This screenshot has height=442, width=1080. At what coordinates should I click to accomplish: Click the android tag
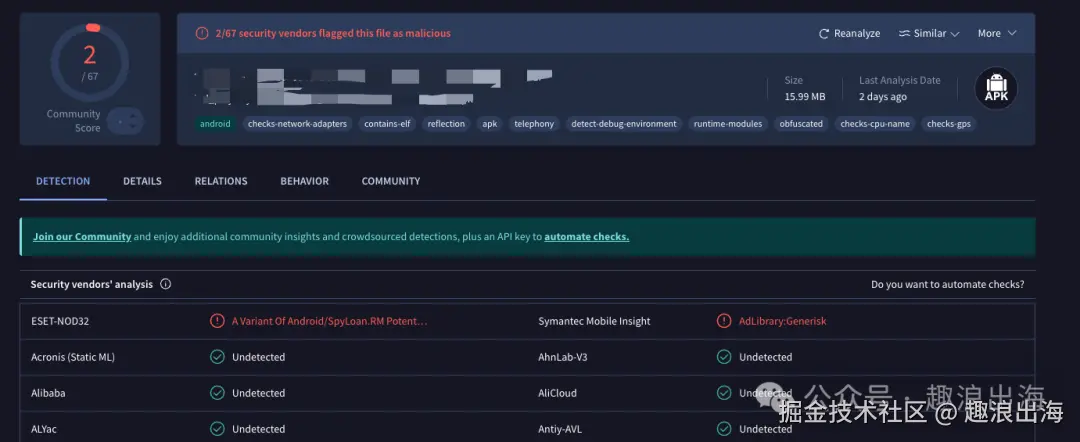pyautogui.click(x=215, y=124)
